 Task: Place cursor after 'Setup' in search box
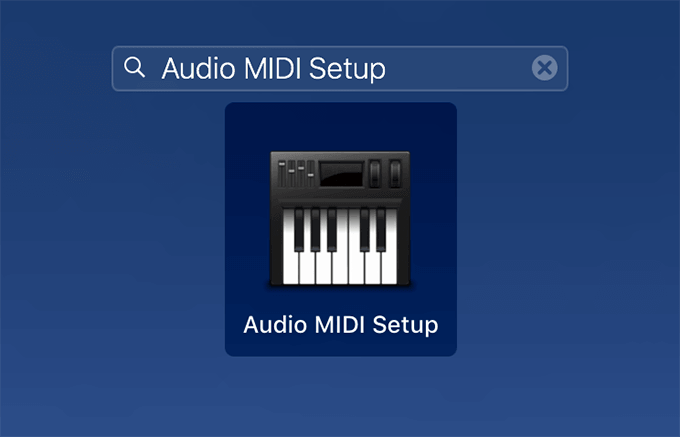pyautogui.click(x=387, y=68)
